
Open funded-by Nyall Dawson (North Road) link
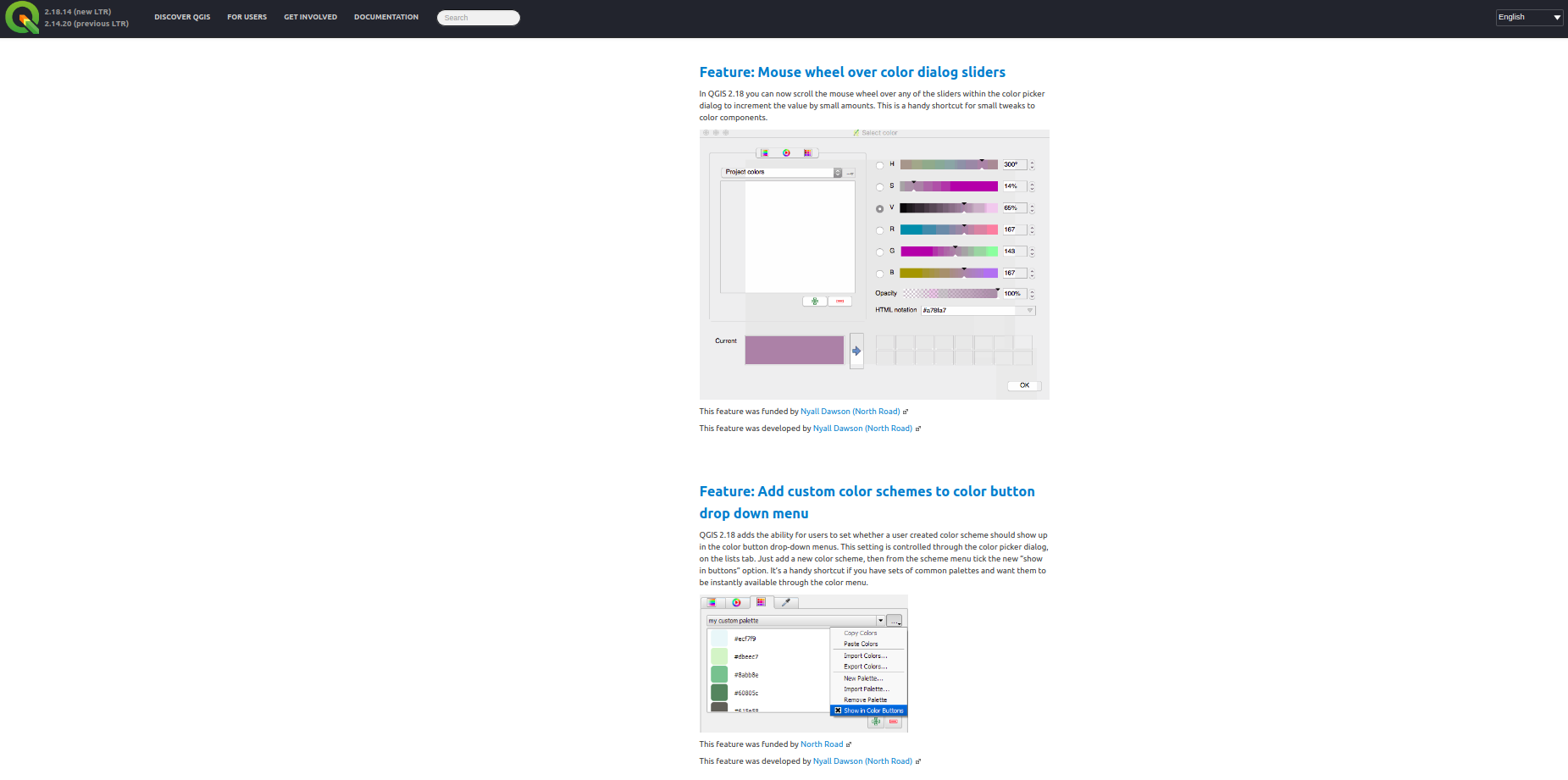point(850,412)
